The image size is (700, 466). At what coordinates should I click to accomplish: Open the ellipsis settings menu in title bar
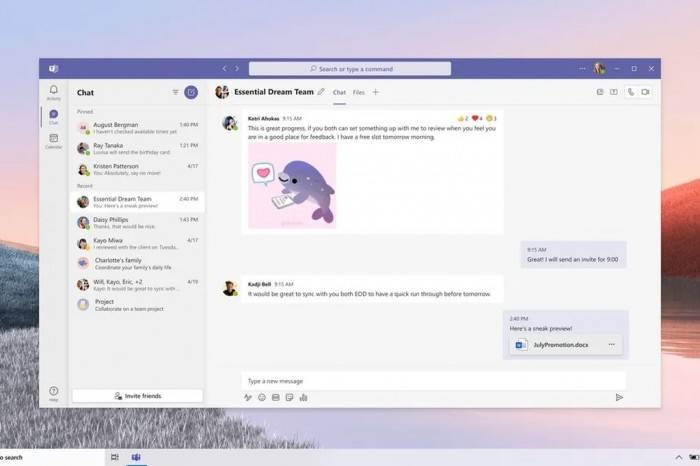point(582,69)
